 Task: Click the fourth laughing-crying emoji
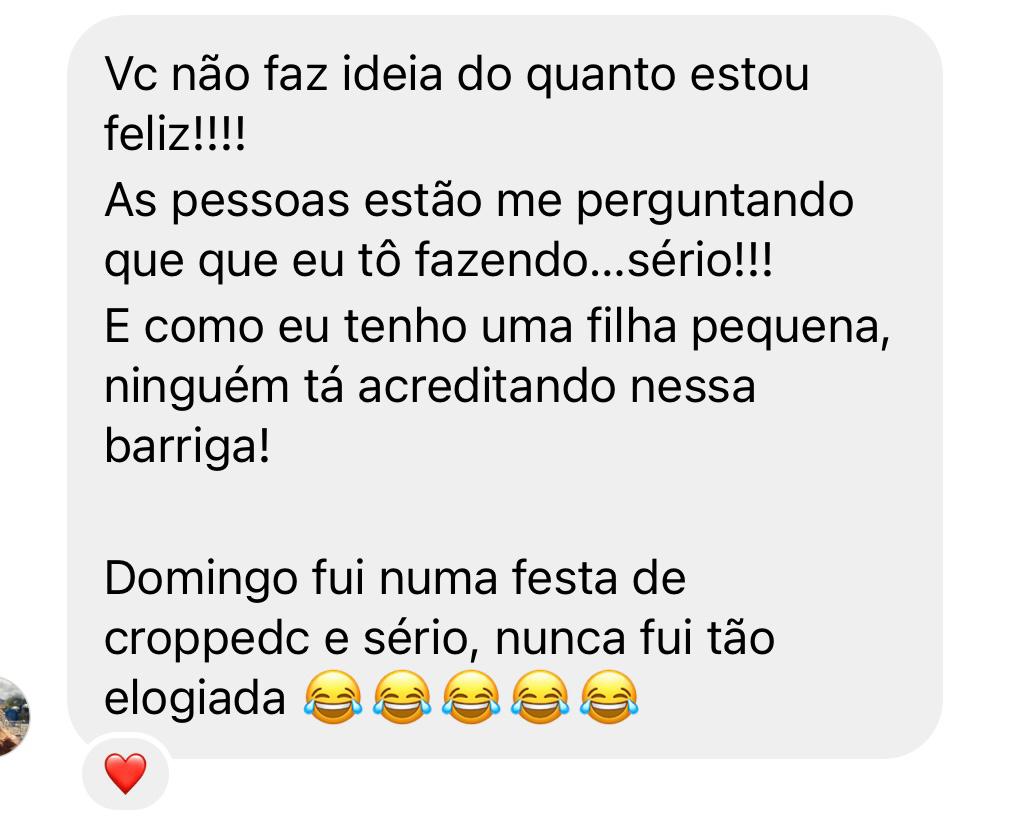pos(540,697)
